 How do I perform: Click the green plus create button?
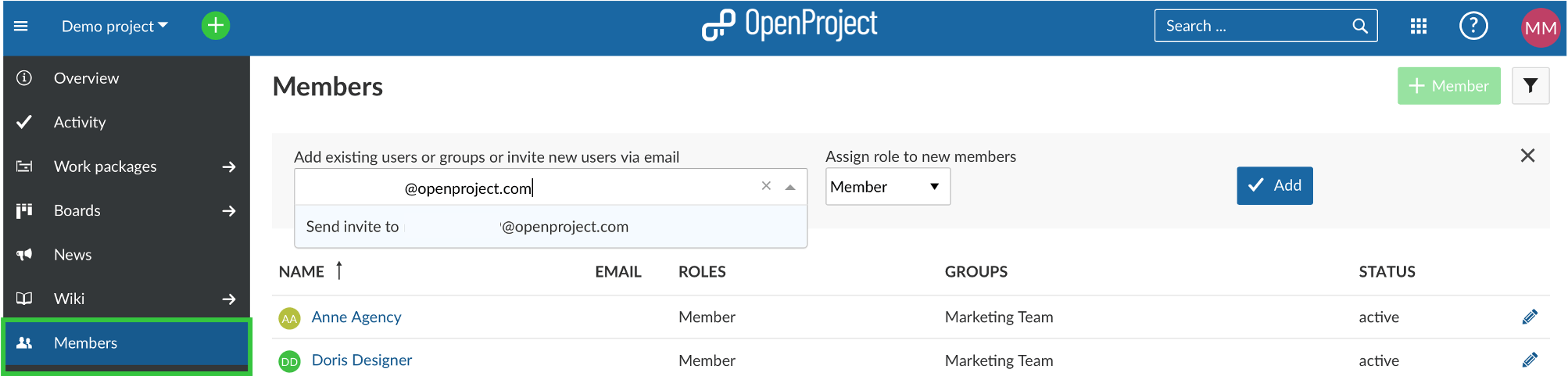click(x=216, y=26)
